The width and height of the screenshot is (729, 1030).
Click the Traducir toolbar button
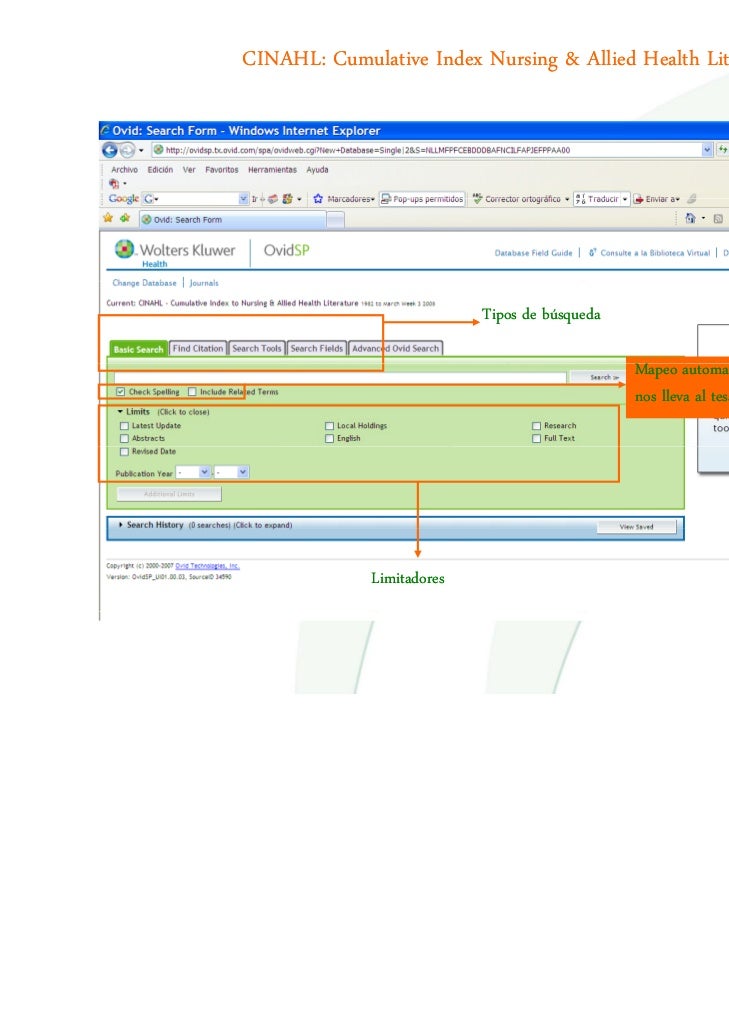(x=597, y=198)
